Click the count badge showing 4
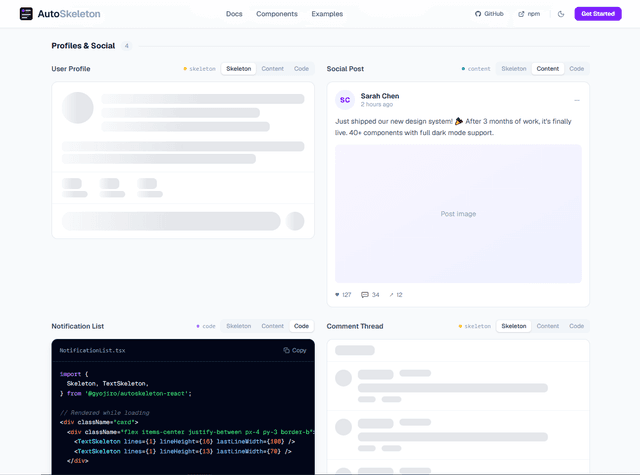 [127, 46]
